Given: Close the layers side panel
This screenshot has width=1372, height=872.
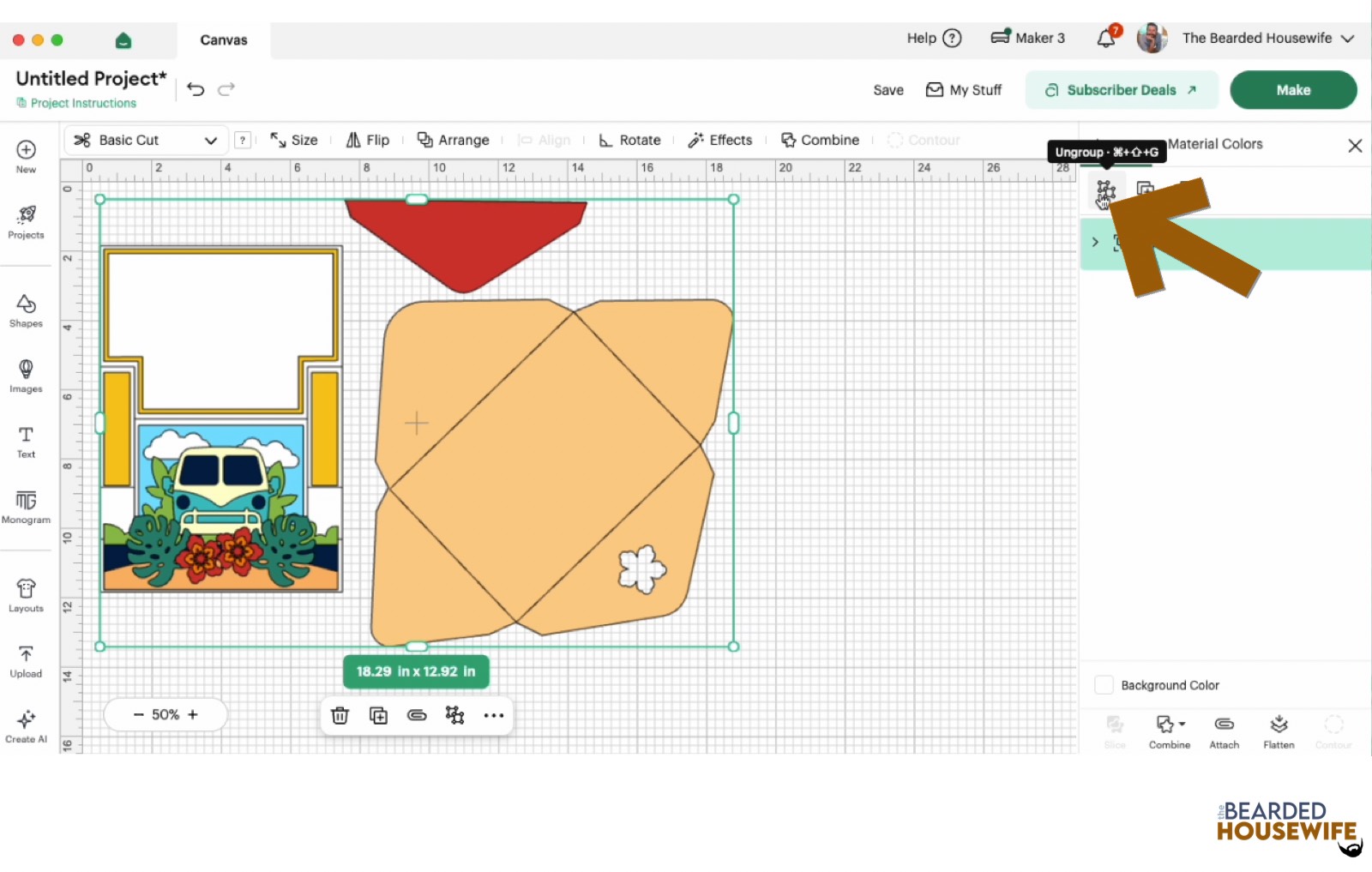Looking at the screenshot, I should (x=1355, y=146).
